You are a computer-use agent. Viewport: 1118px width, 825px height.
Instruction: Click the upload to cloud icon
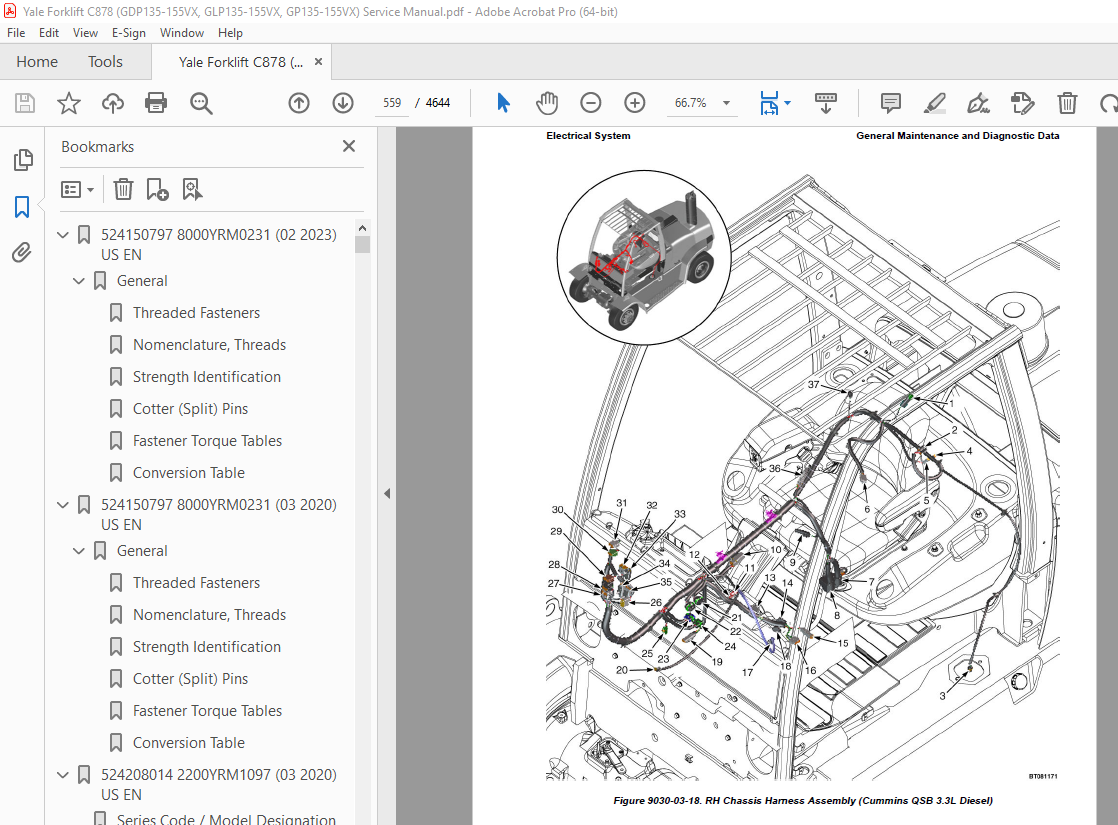[113, 103]
